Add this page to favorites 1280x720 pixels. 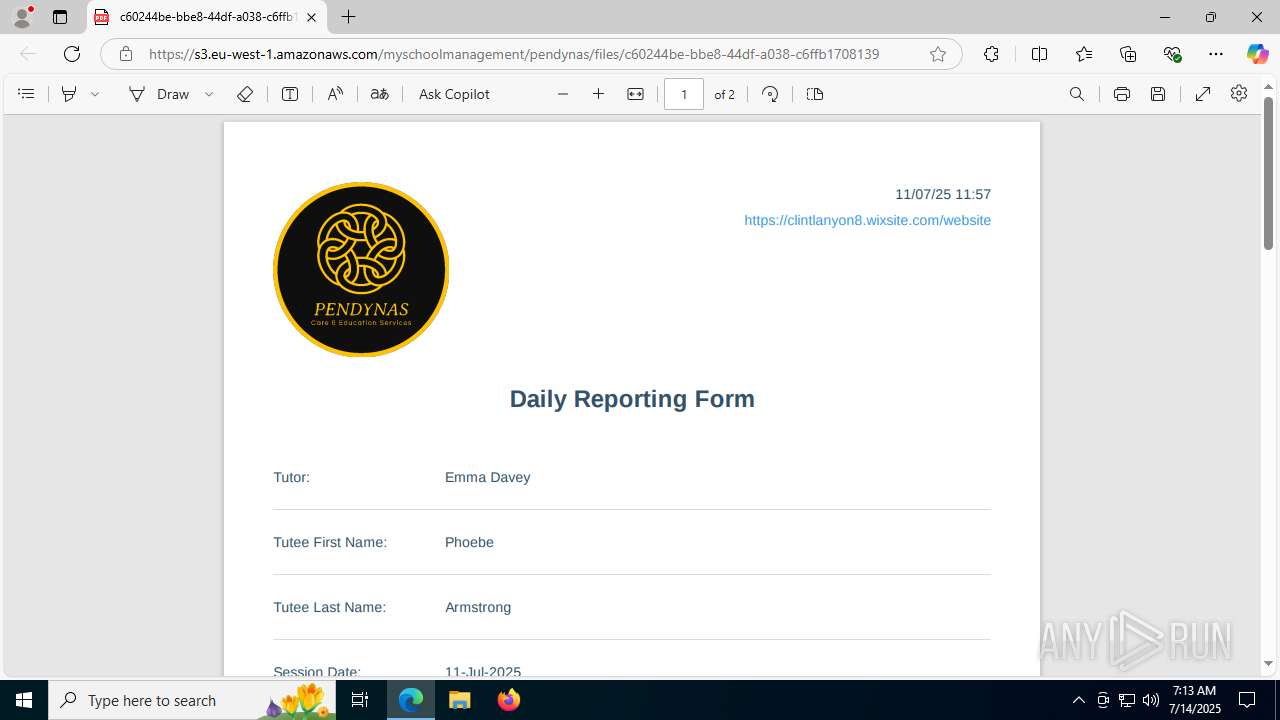click(938, 54)
